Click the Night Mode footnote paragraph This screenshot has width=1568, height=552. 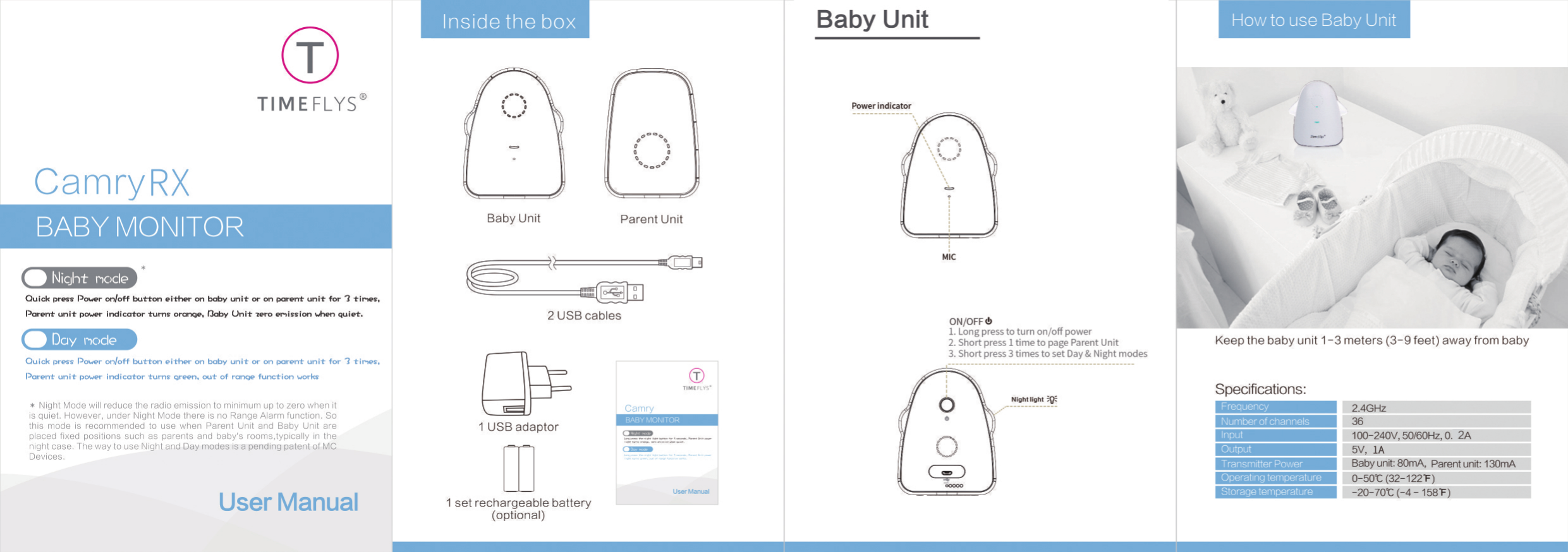click(x=183, y=431)
